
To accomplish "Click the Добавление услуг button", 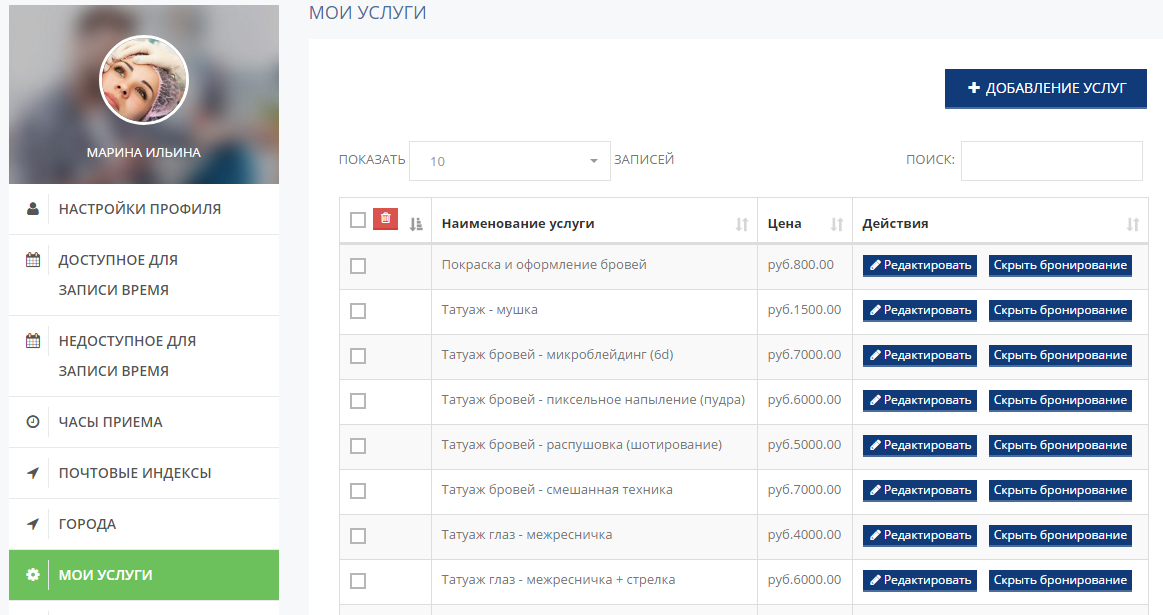I will (1046, 88).
